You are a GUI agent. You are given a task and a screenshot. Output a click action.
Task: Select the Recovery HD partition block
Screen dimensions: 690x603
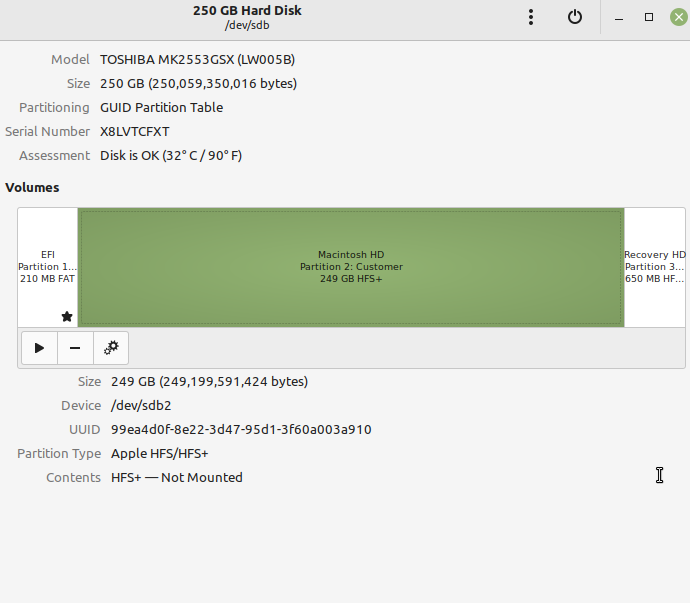(x=655, y=267)
